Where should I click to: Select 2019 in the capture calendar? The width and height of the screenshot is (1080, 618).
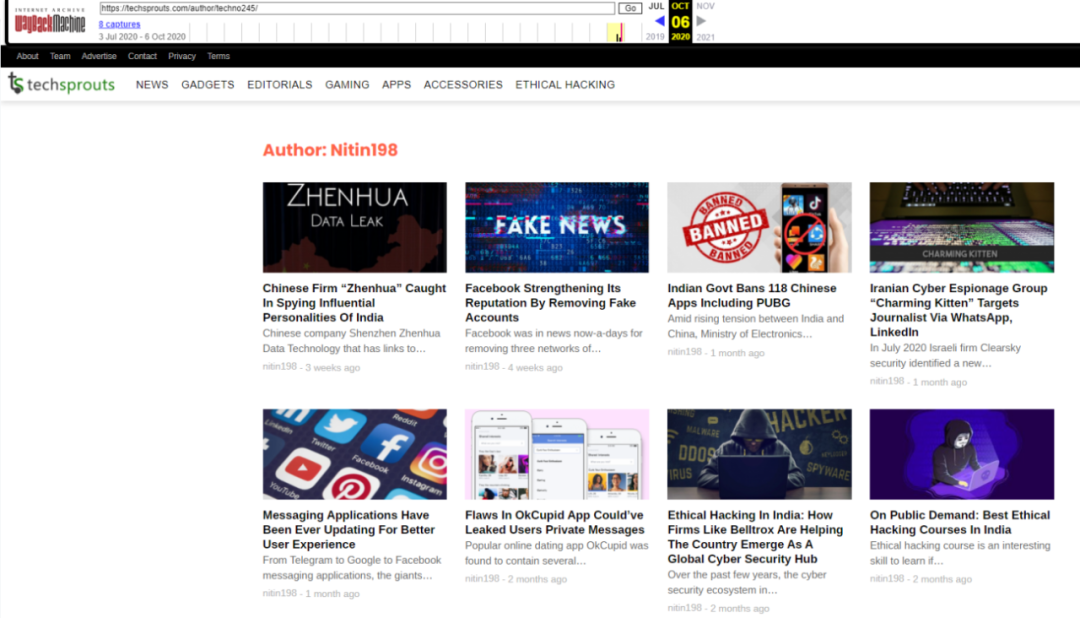point(655,37)
